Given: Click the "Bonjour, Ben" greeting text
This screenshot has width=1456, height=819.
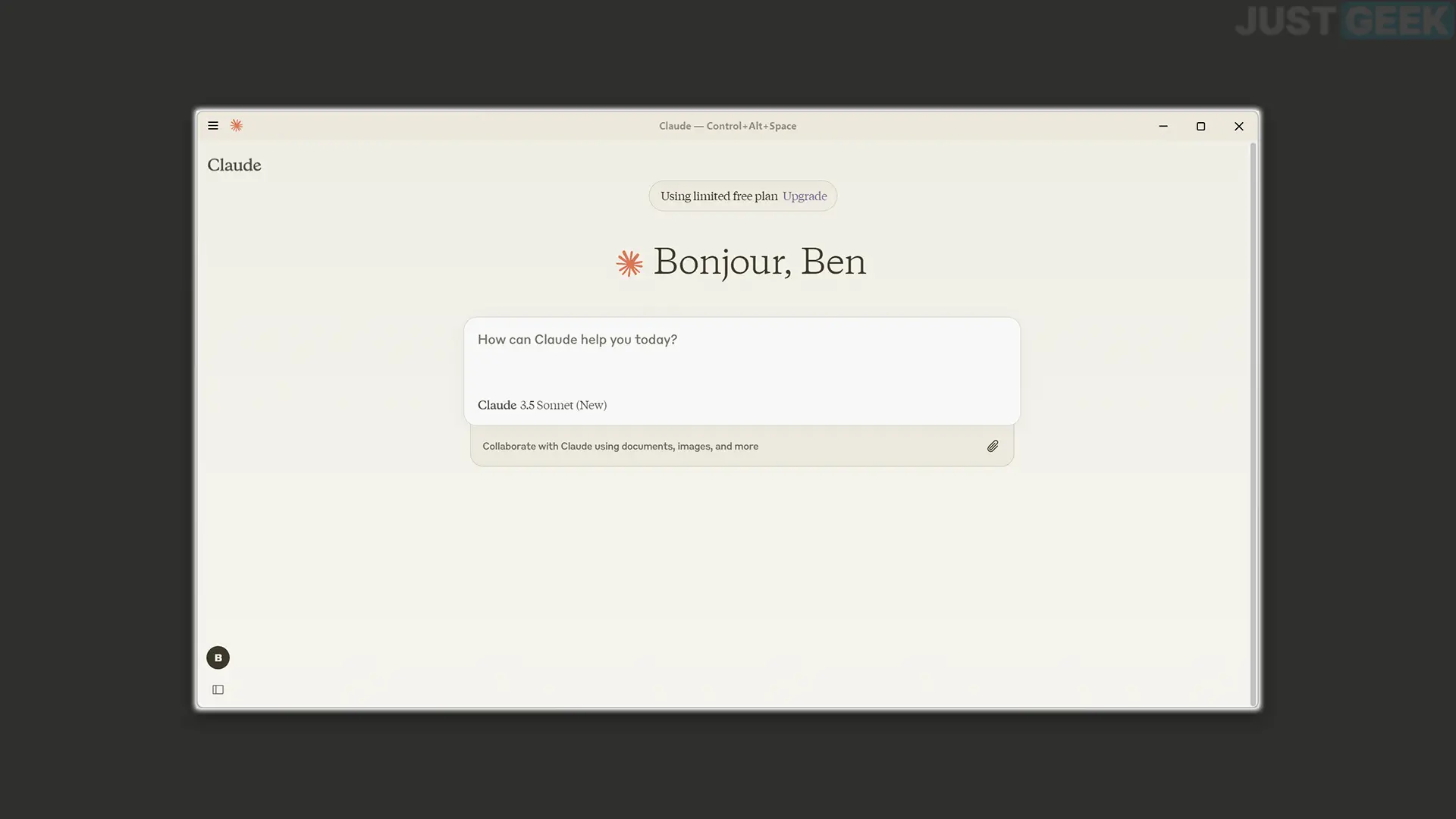Looking at the screenshot, I should (x=759, y=262).
